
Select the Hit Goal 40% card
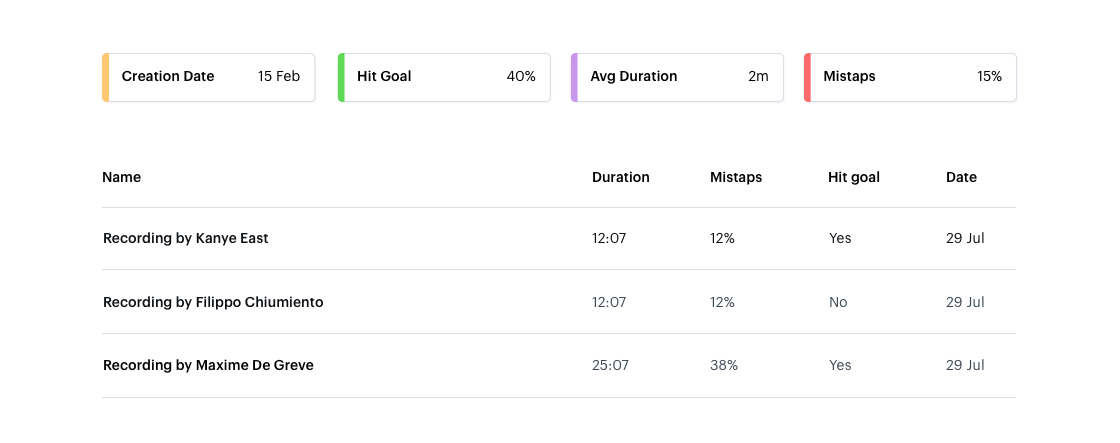pos(444,77)
